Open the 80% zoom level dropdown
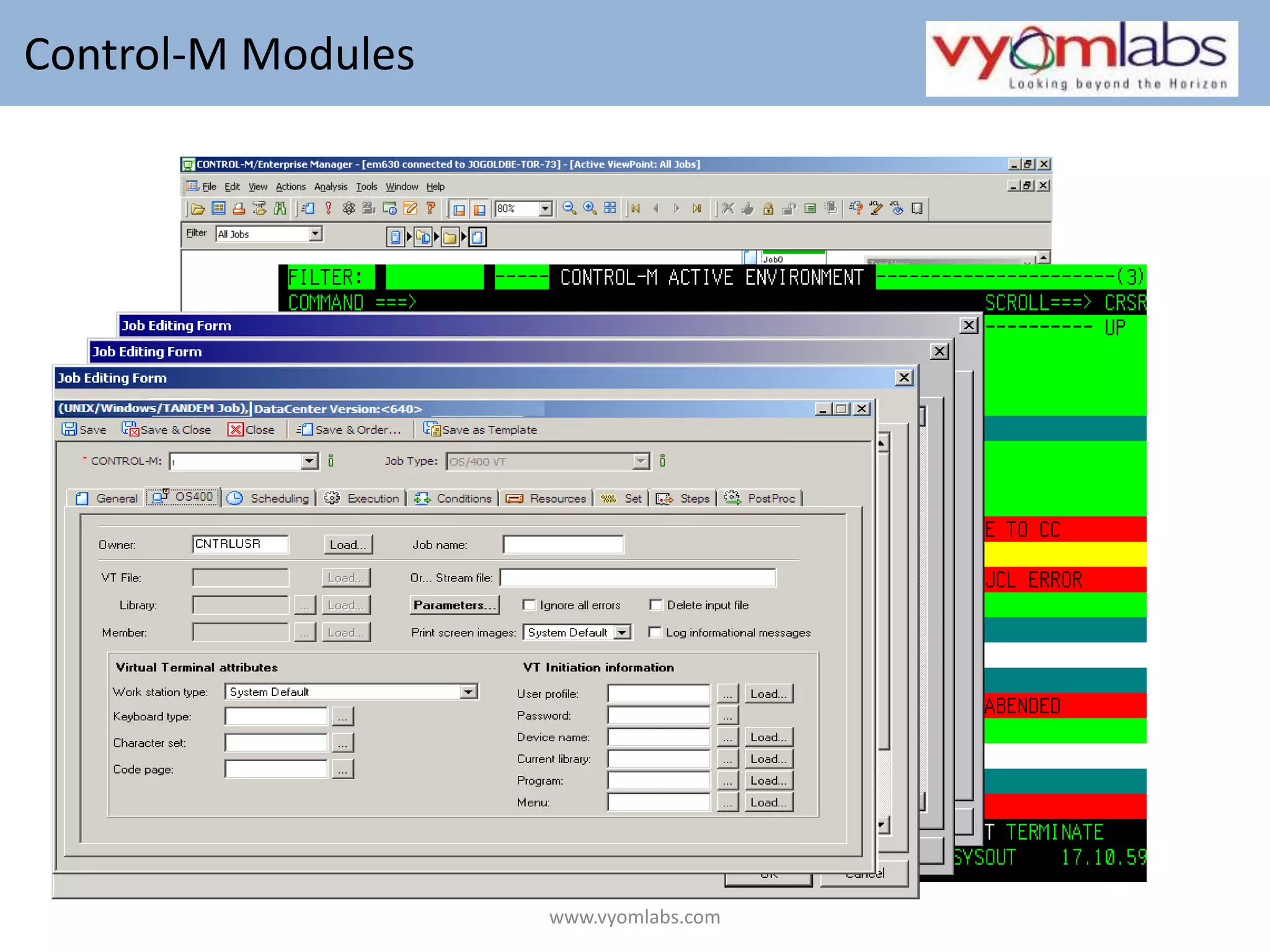Image resolution: width=1270 pixels, height=952 pixels. (x=545, y=209)
